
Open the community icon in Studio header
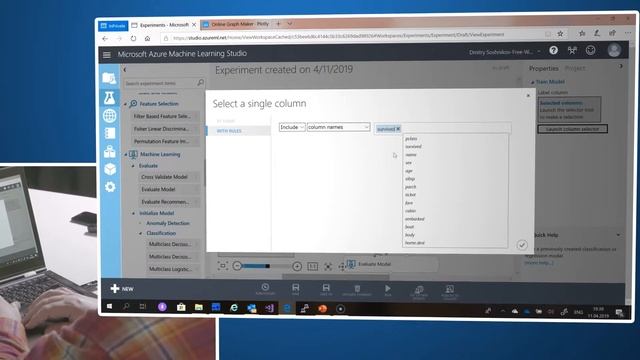pyautogui.click(x=572, y=50)
